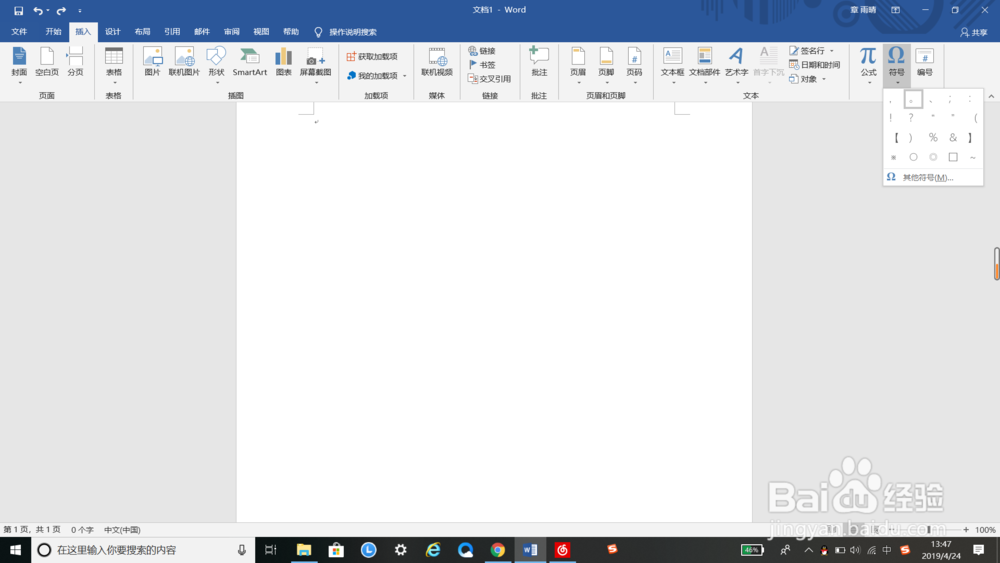Insert an equation (公式)
Screen dimensions: 1000x563
[x=868, y=64]
